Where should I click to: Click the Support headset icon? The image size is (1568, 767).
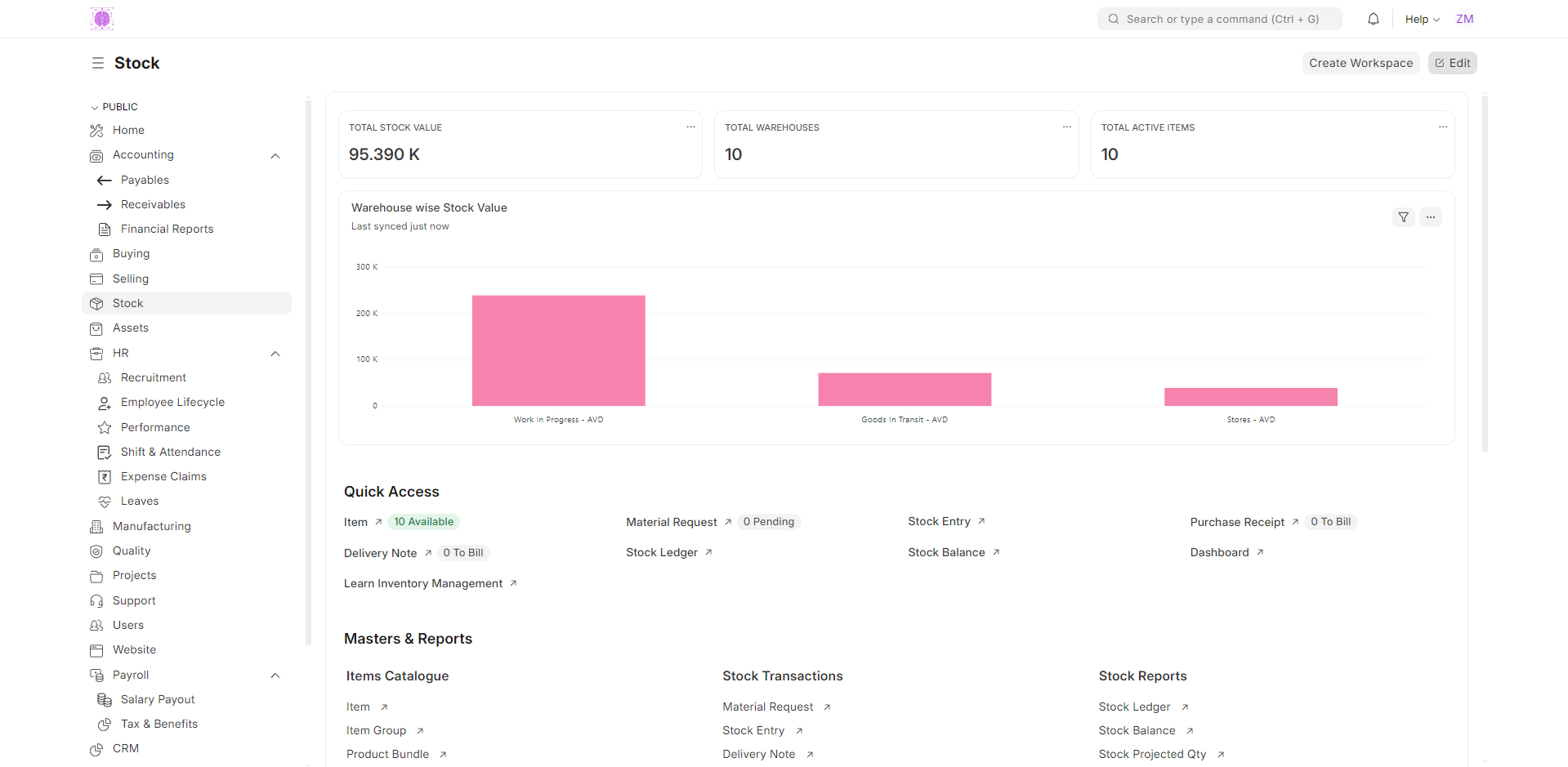[x=96, y=601]
